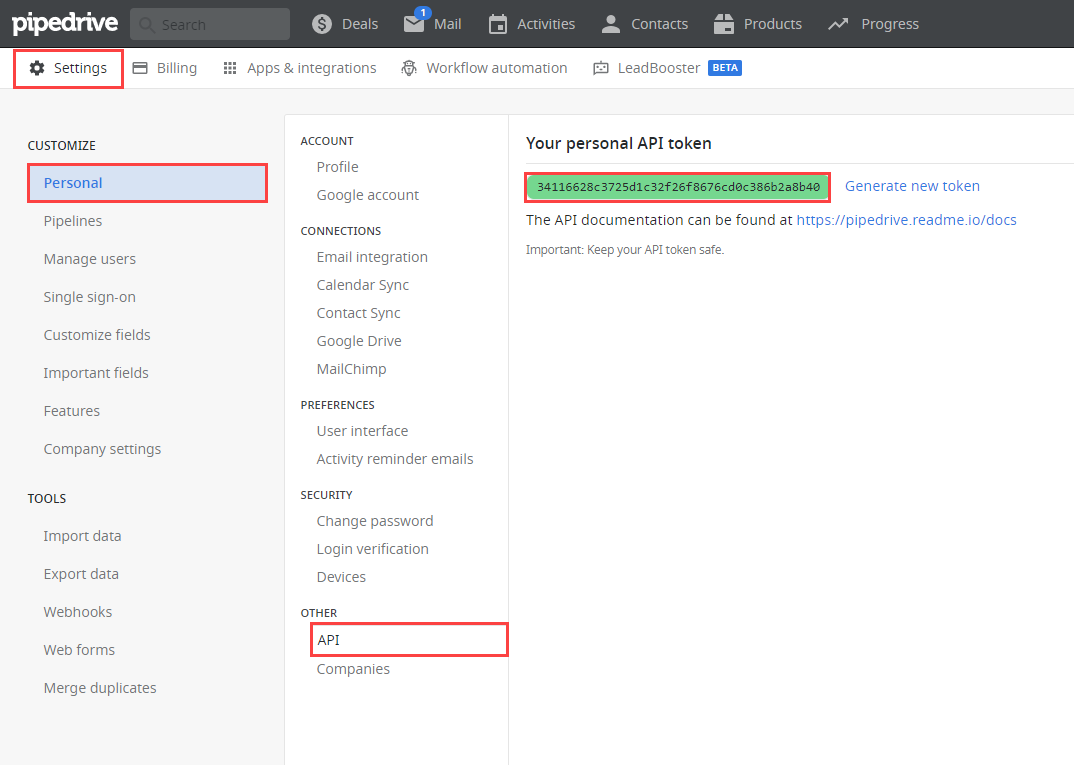Click the Products box icon
1074x765 pixels.
tap(723, 24)
